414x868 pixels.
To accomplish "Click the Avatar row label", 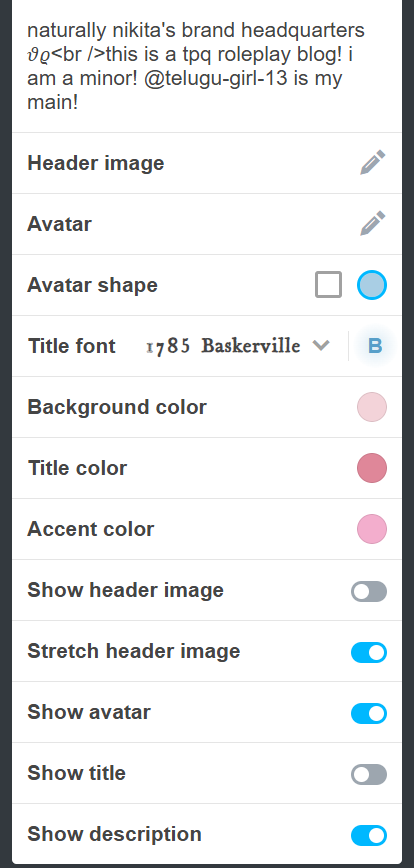I will [59, 224].
